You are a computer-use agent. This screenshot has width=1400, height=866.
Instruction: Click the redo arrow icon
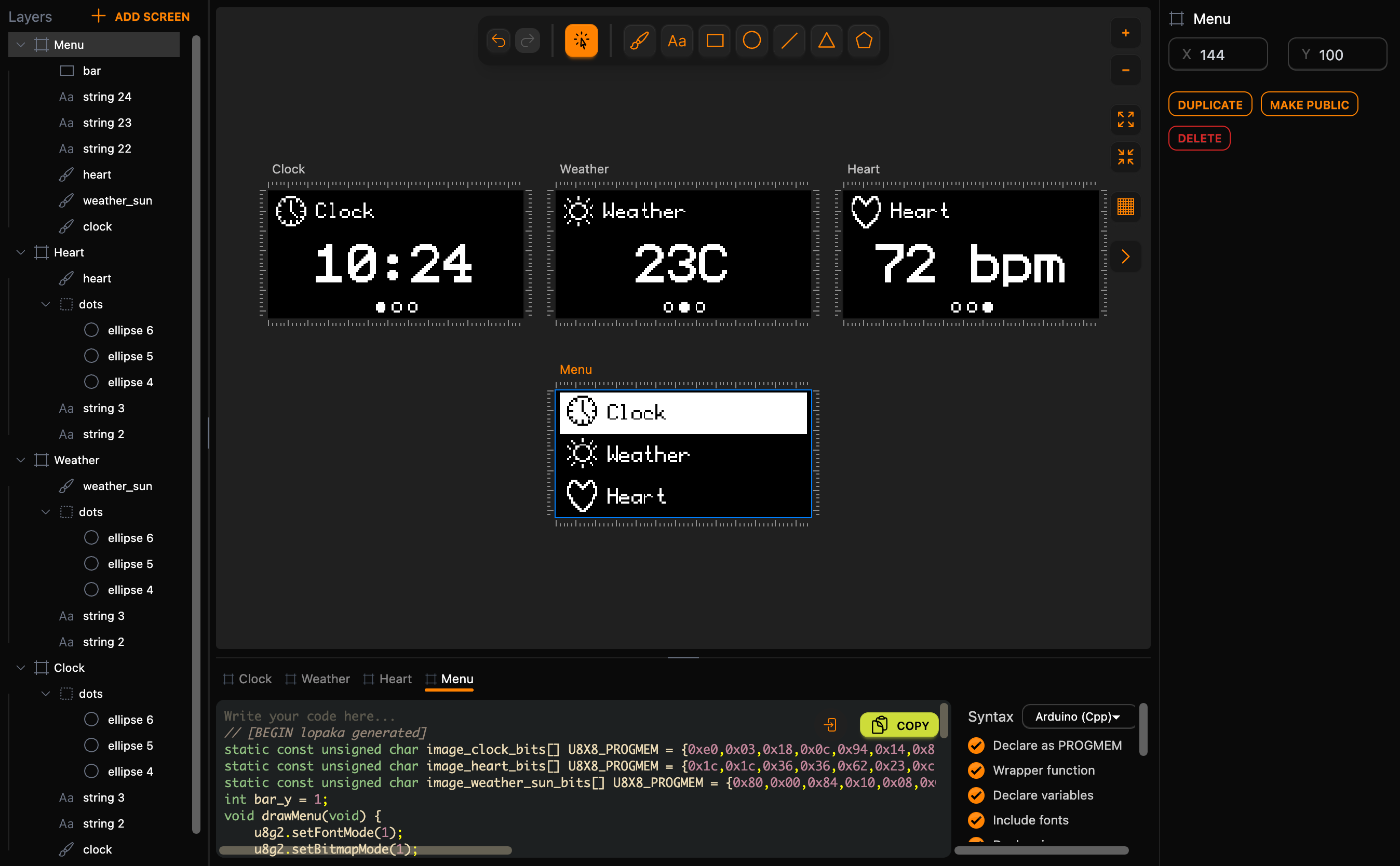[527, 40]
